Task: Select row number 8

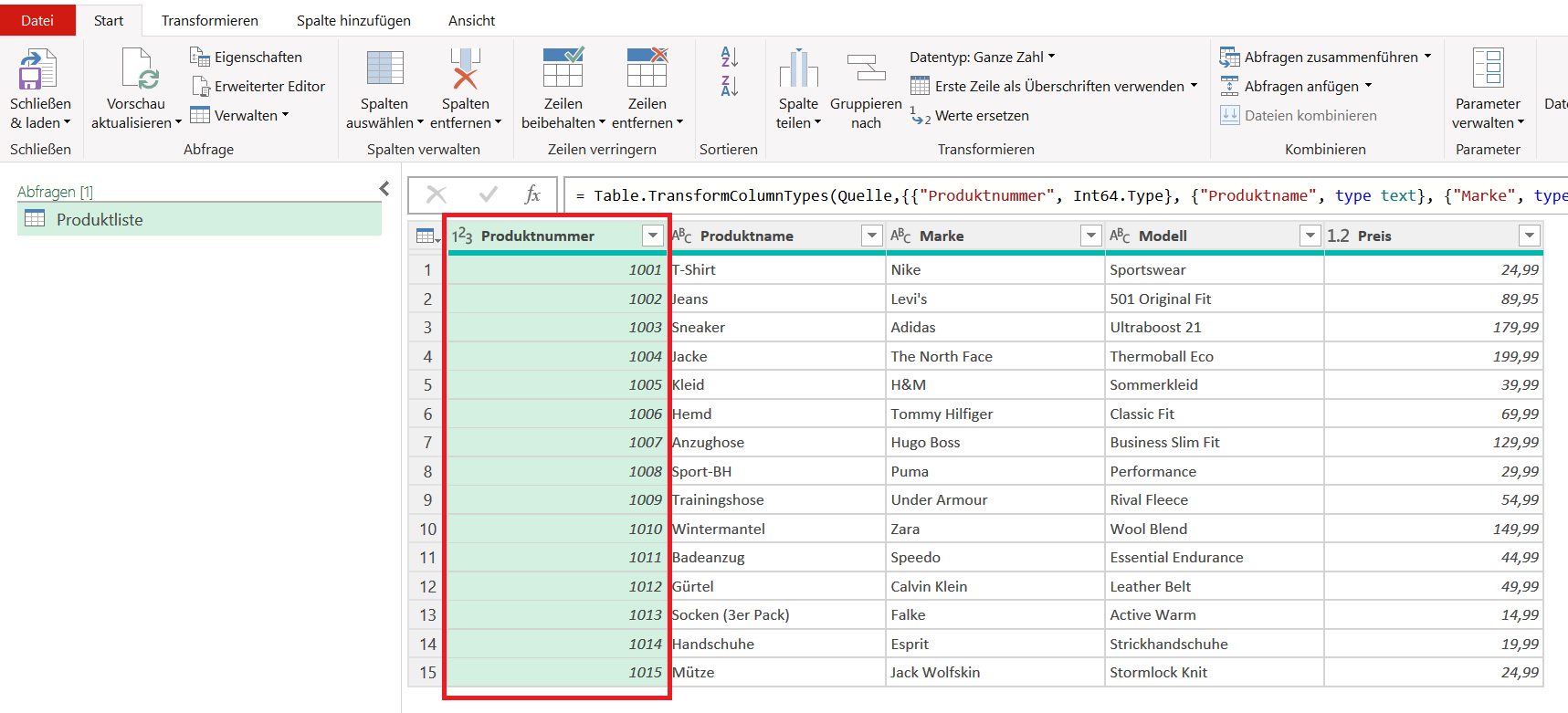Action: [427, 471]
